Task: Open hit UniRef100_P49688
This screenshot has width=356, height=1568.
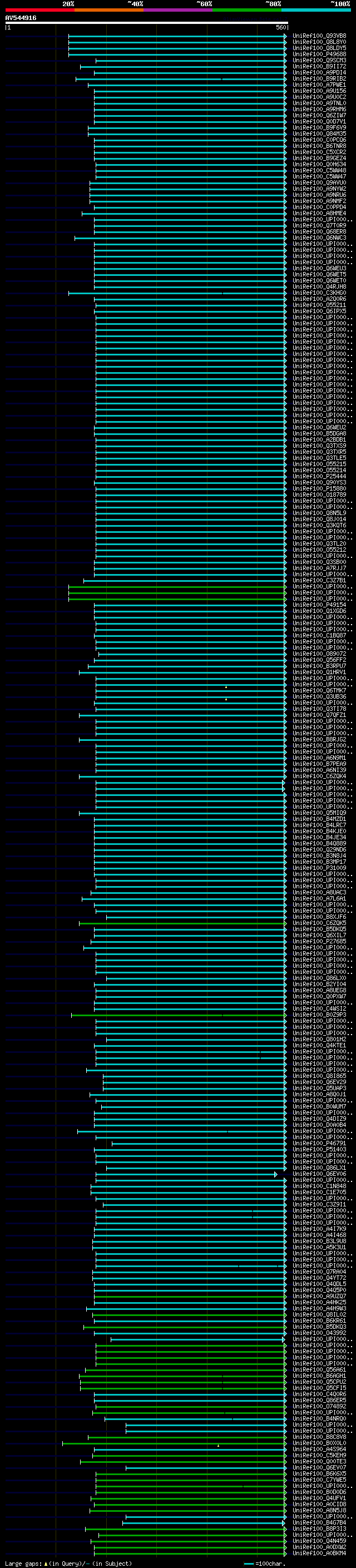Action: (x=319, y=54)
